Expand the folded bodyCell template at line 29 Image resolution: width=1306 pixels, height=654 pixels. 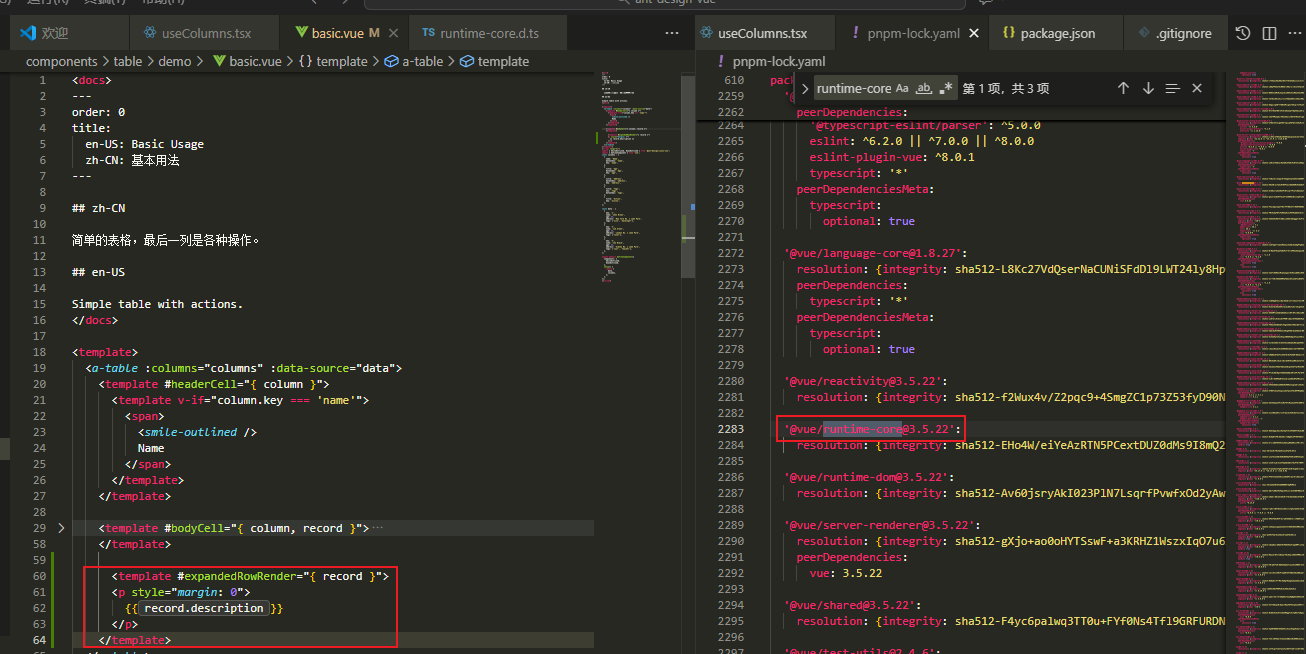tap(60, 528)
